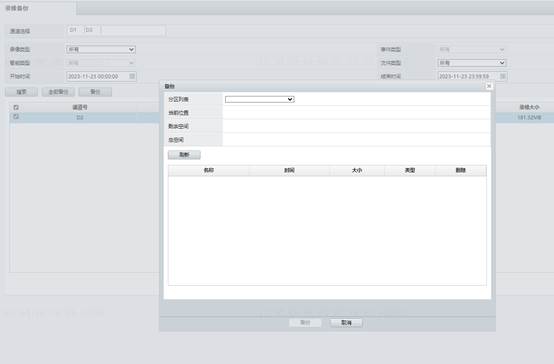Viewport: 554px width, 364px height.
Task: Click the Time column header in dialog
Action: click(x=289, y=170)
